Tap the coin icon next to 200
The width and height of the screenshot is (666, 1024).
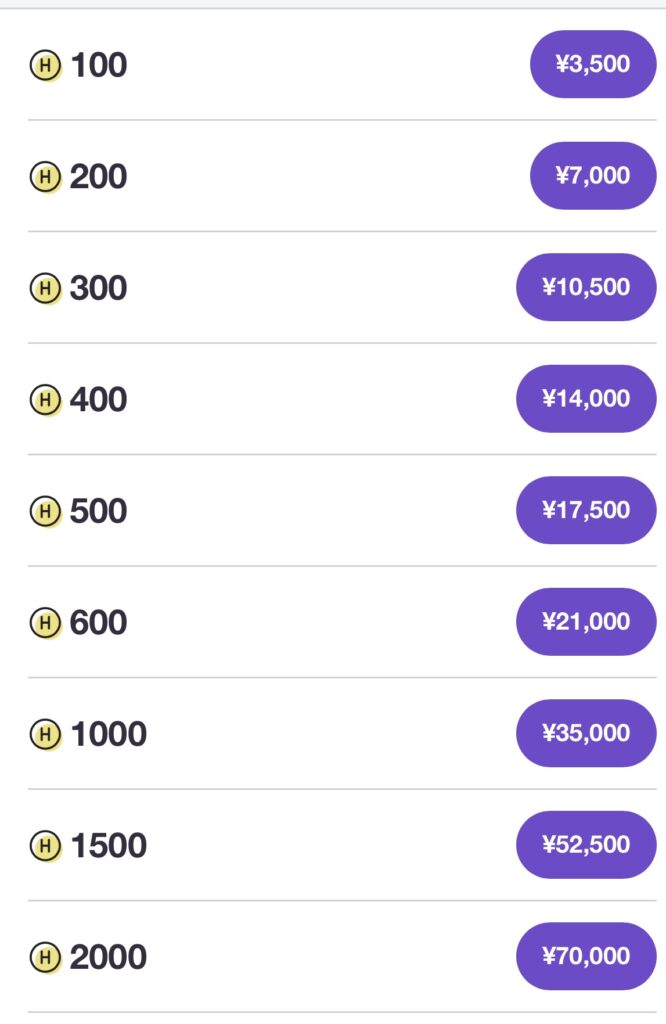pos(46,177)
